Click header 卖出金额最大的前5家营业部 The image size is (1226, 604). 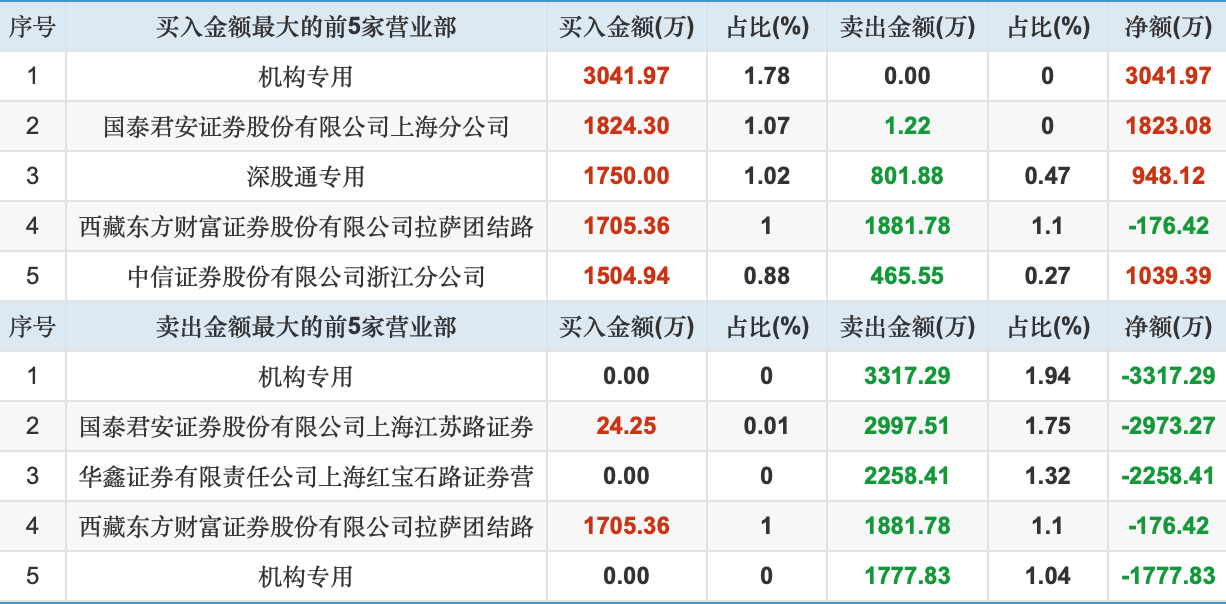click(x=306, y=327)
